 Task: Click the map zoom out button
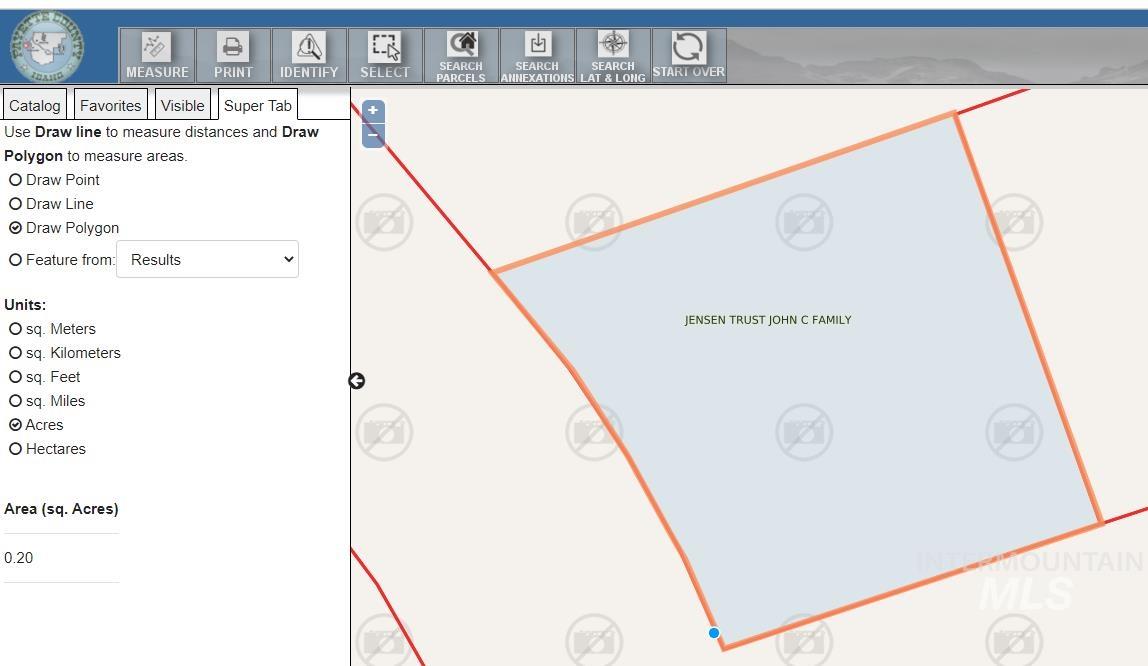[373, 135]
